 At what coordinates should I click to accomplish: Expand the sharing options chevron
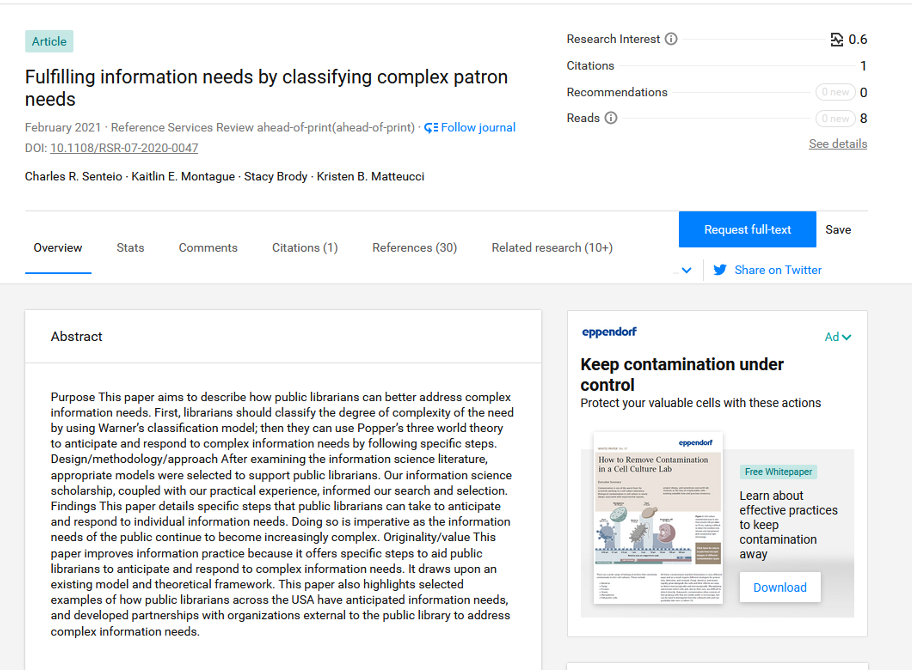(687, 270)
